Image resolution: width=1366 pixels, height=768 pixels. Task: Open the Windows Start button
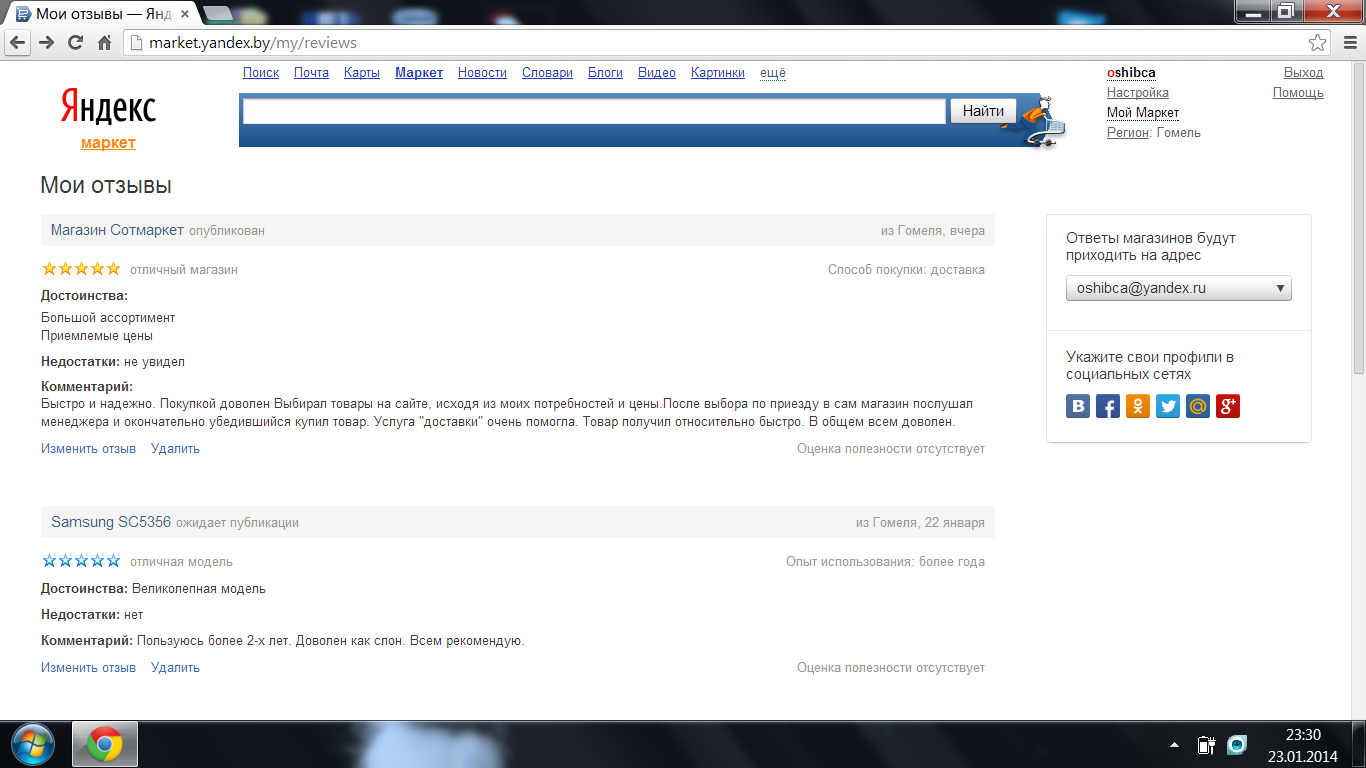[31, 744]
